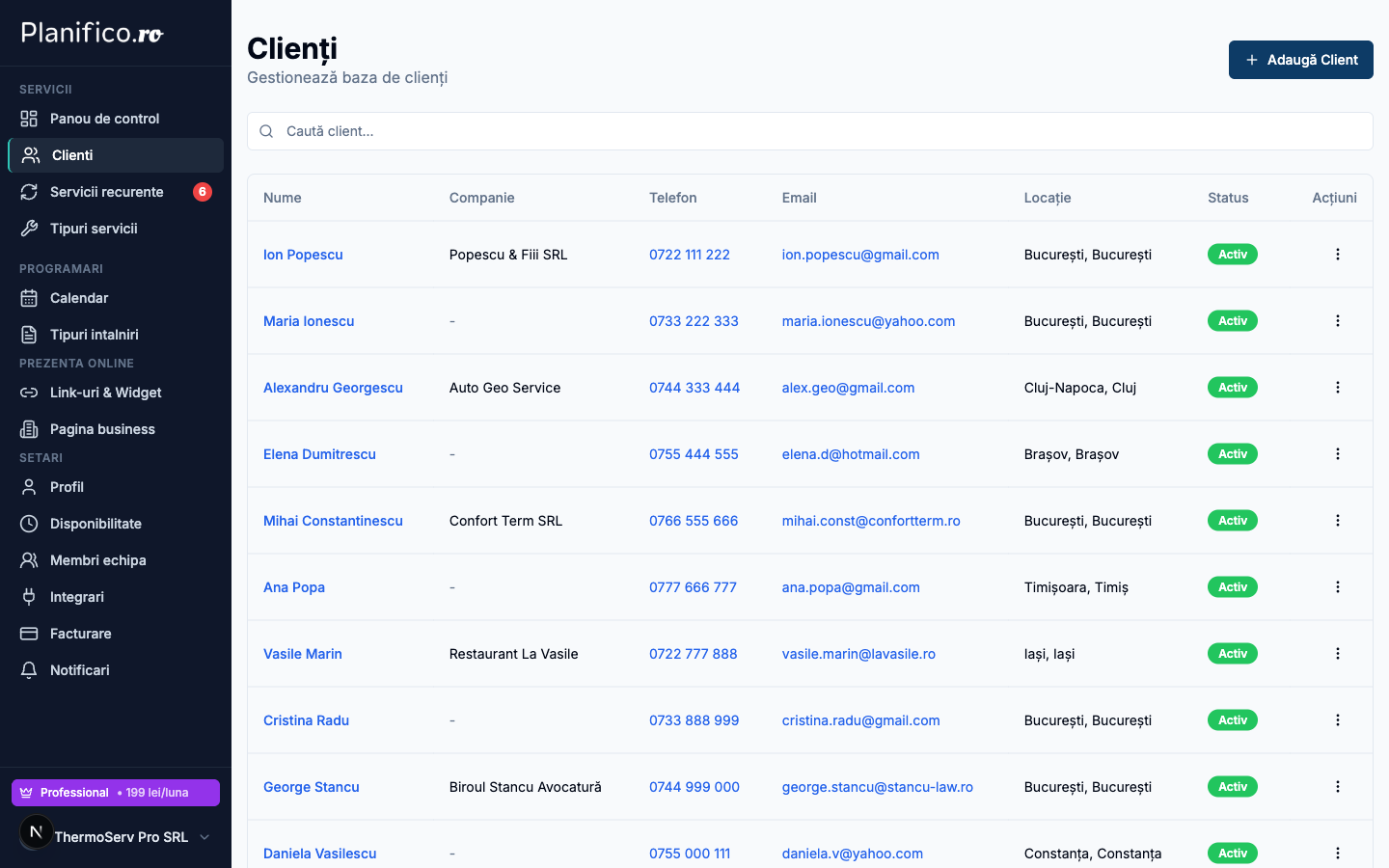Screen dimensions: 1389x868
Task: Open actions menu for Vasile Marin
Action: 1338,653
